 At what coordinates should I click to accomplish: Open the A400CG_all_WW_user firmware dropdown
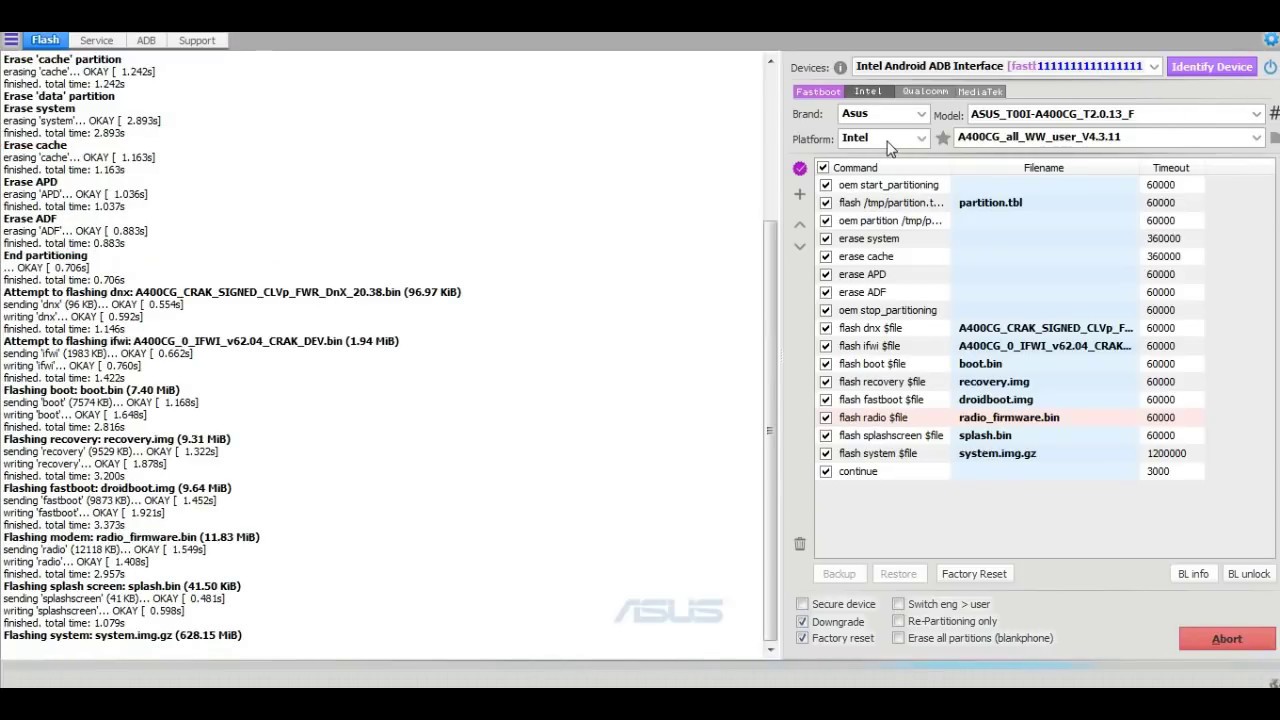point(1109,137)
